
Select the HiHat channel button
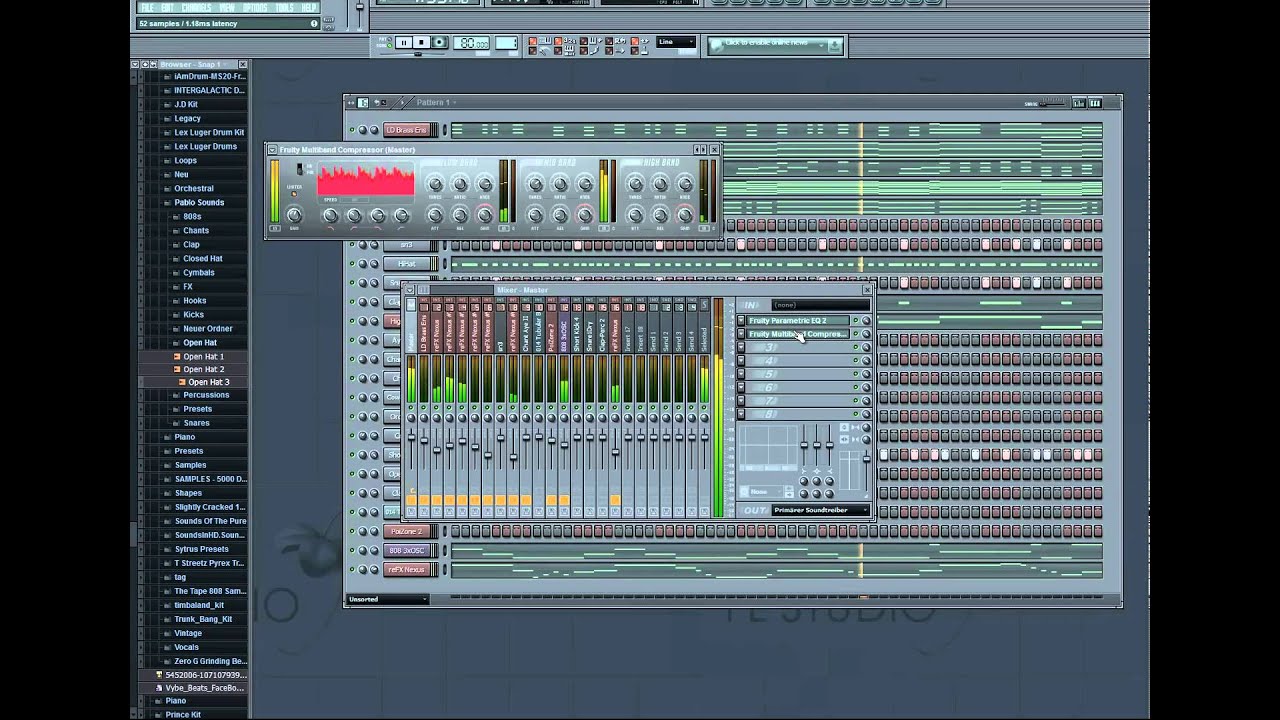point(407,264)
